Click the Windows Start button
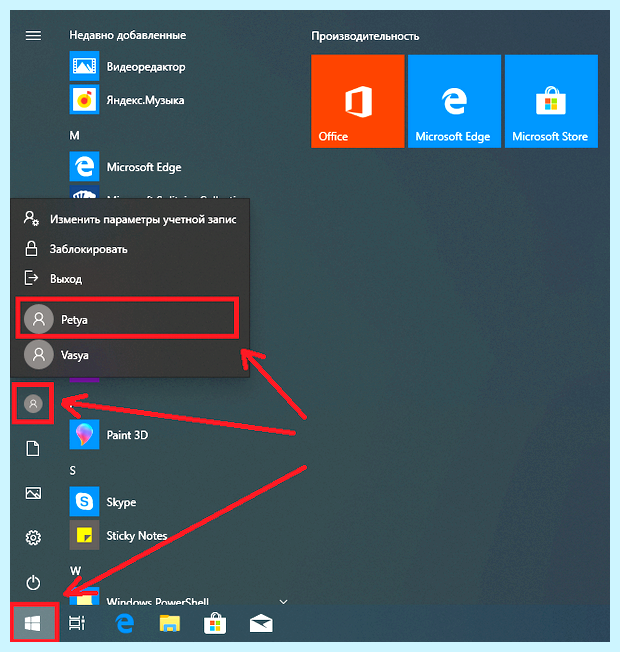 [x=33, y=623]
